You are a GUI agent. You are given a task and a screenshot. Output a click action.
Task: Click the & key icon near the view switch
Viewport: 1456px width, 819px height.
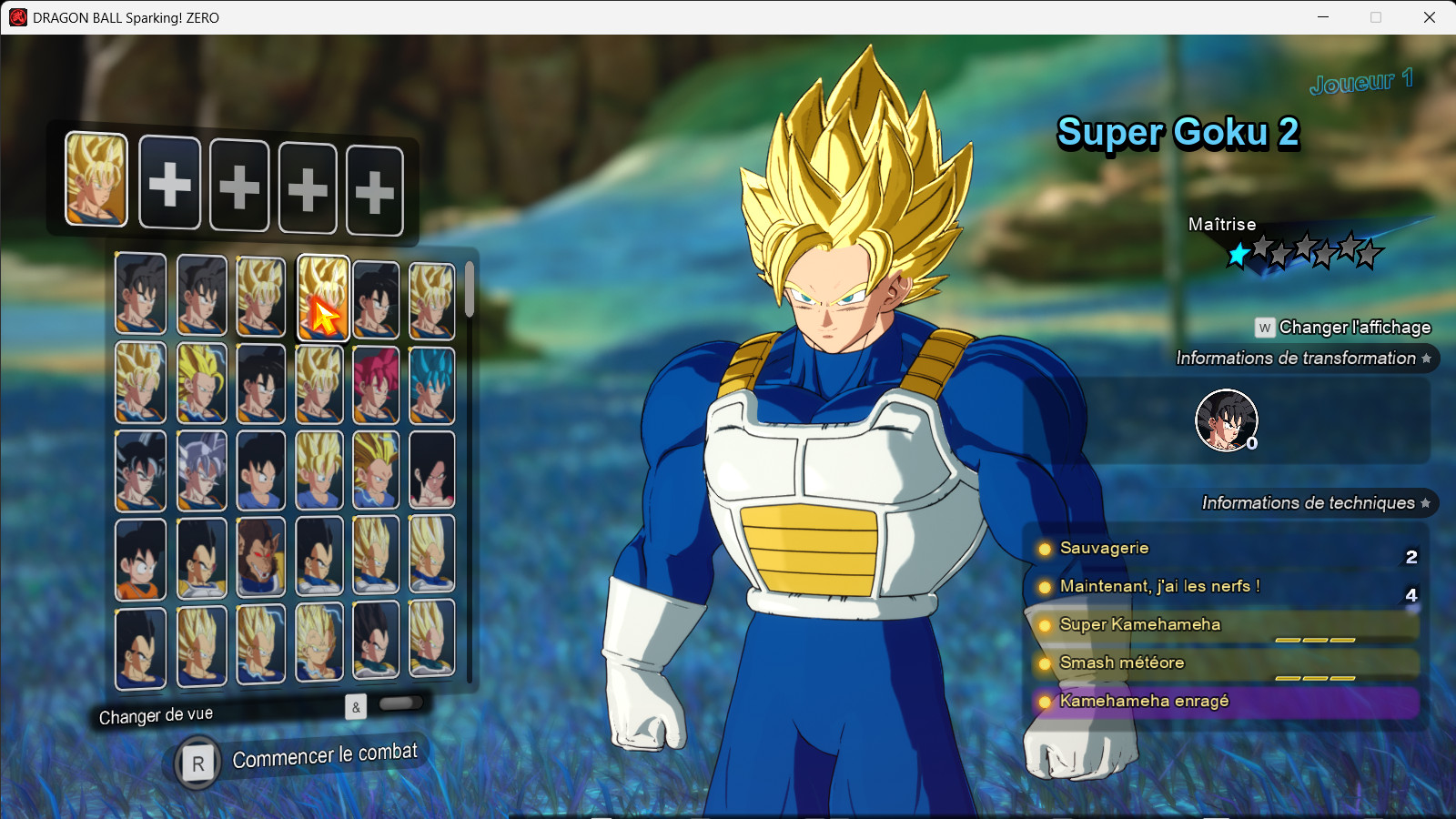355,707
